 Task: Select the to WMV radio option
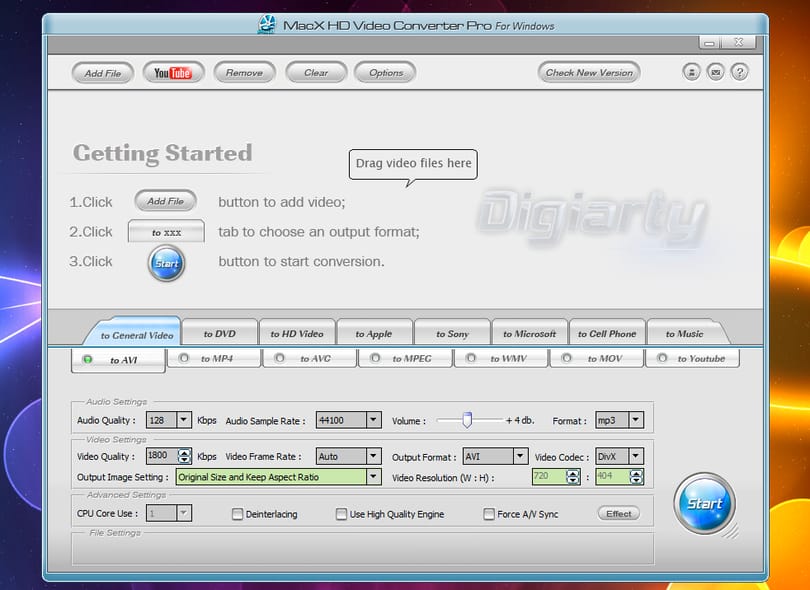(471, 358)
